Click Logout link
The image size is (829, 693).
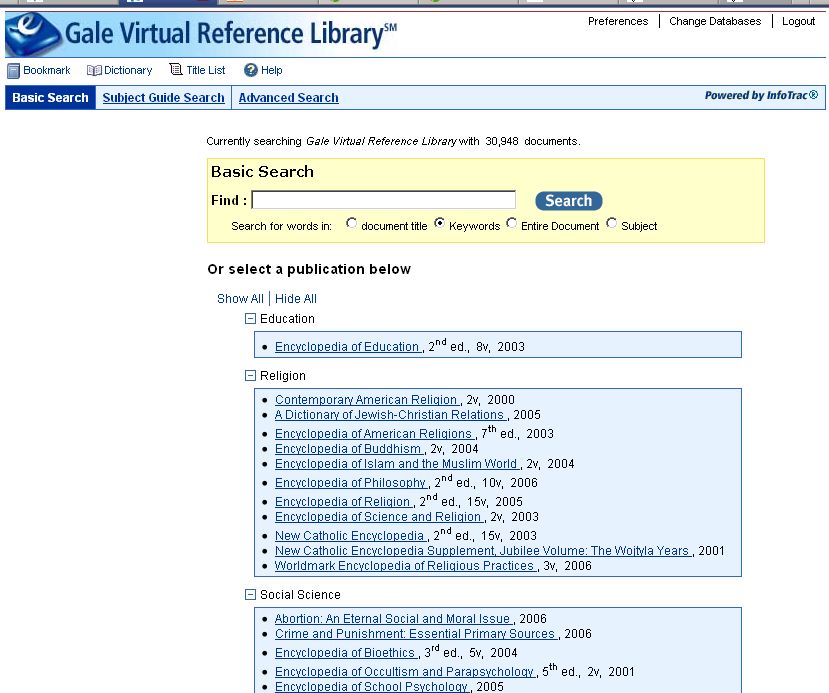point(798,21)
